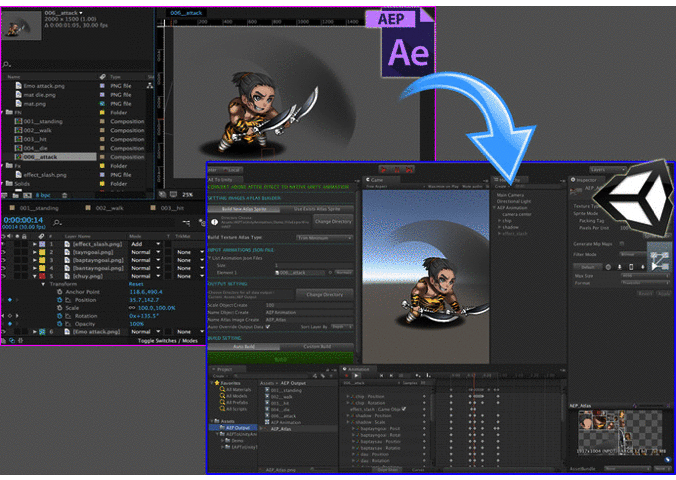Screen dimensions: 676x480
Task: Click the After Effects project panel search icon
Action: 6,65
